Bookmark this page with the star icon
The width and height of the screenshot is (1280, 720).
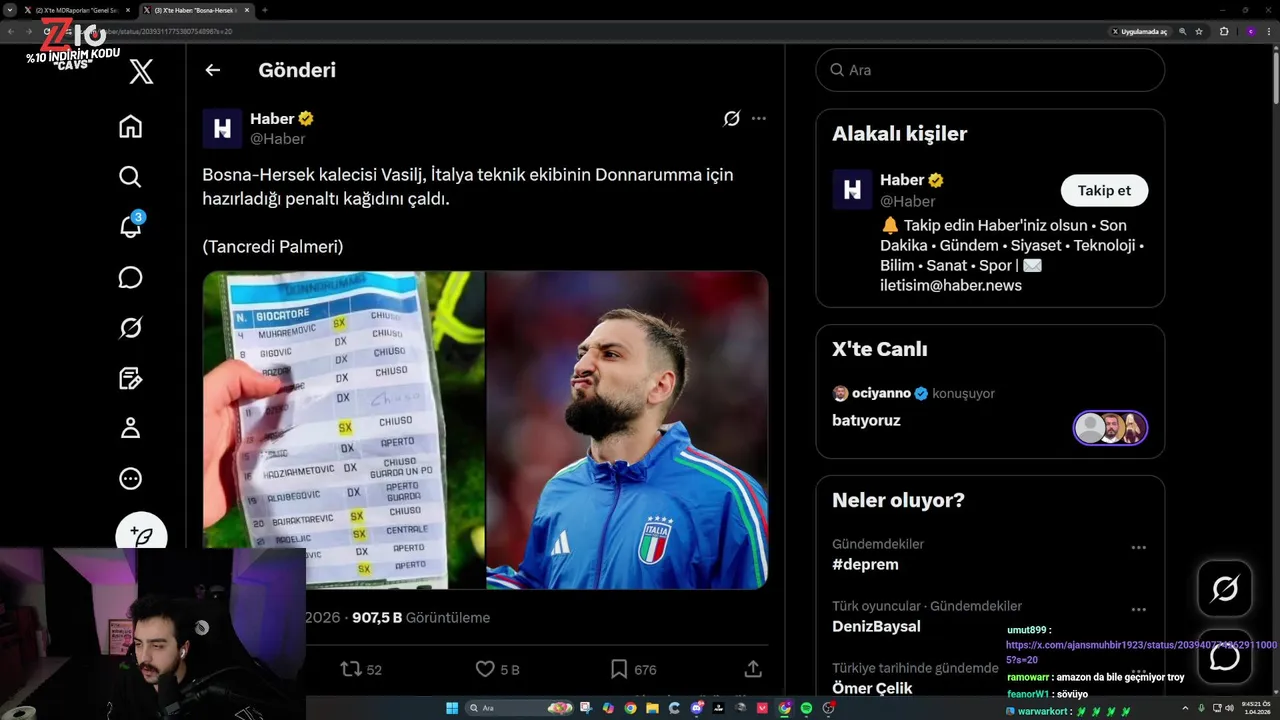click(1199, 32)
